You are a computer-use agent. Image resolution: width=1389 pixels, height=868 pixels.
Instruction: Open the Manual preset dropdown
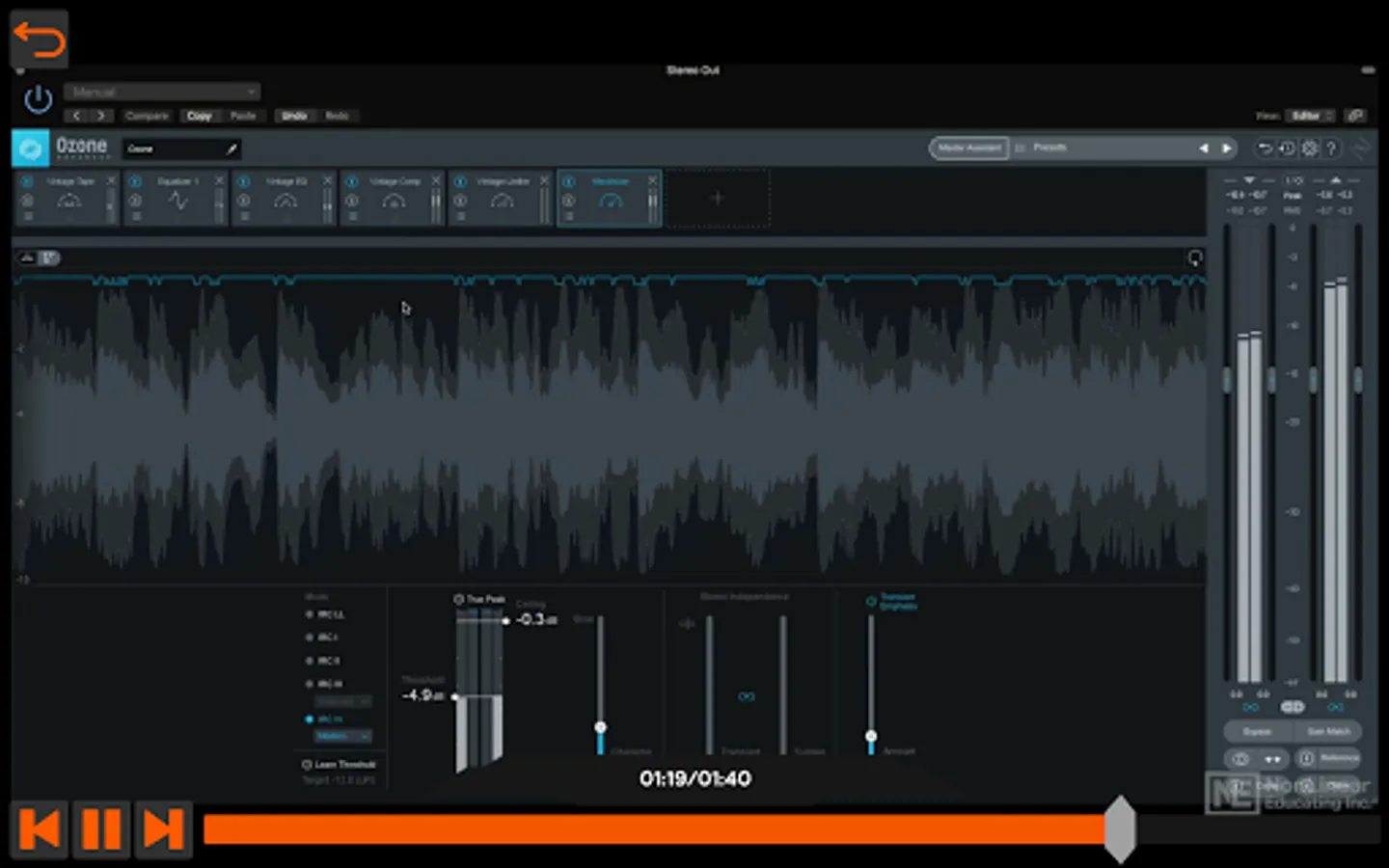[x=162, y=92]
